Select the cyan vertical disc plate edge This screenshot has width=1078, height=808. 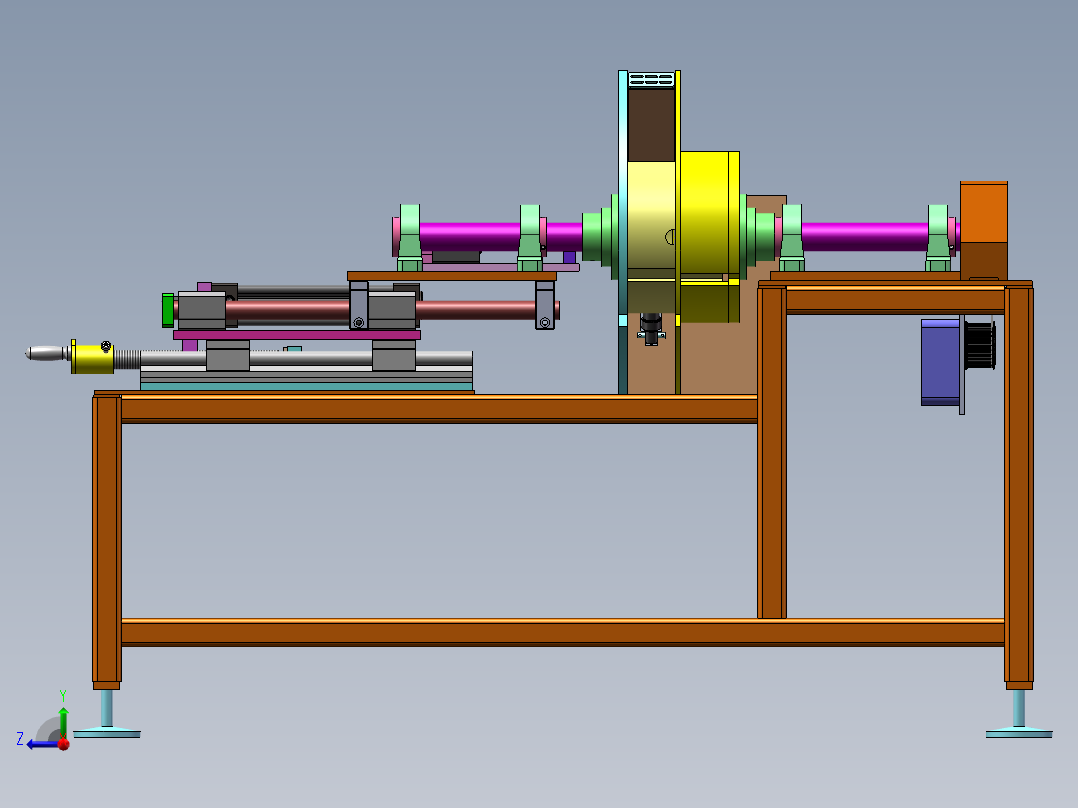[x=623, y=232]
